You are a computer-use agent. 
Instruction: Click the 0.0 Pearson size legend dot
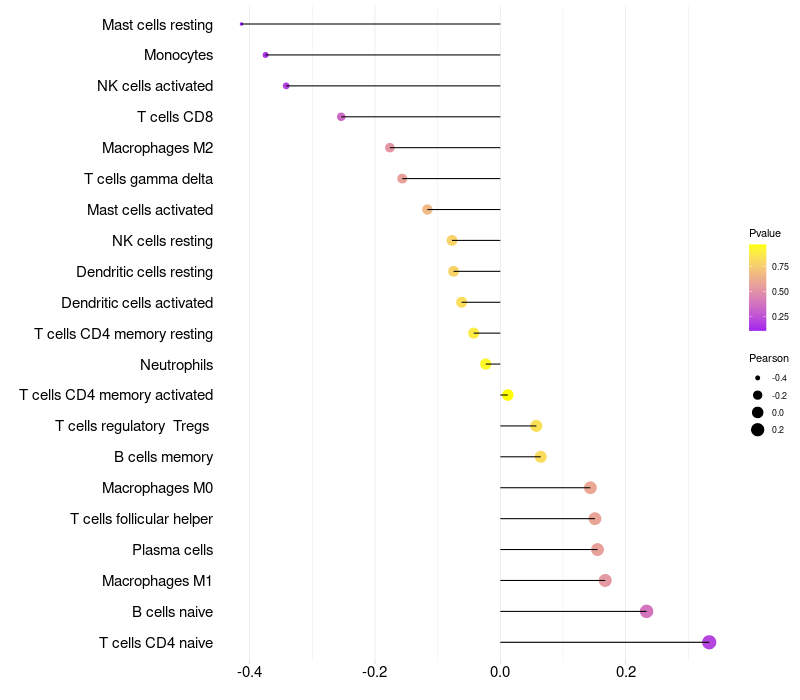[758, 412]
